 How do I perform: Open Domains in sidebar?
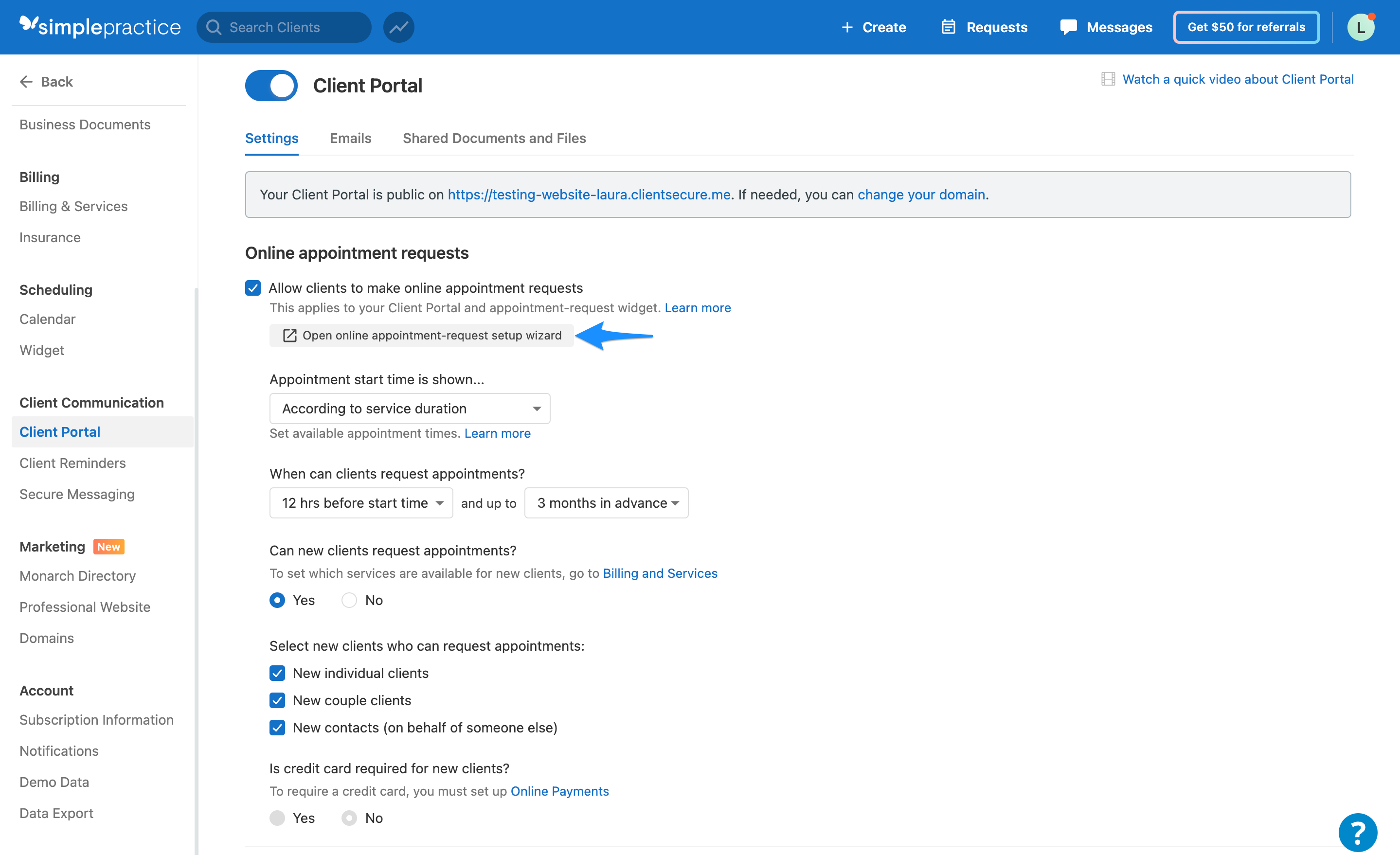[x=47, y=638]
